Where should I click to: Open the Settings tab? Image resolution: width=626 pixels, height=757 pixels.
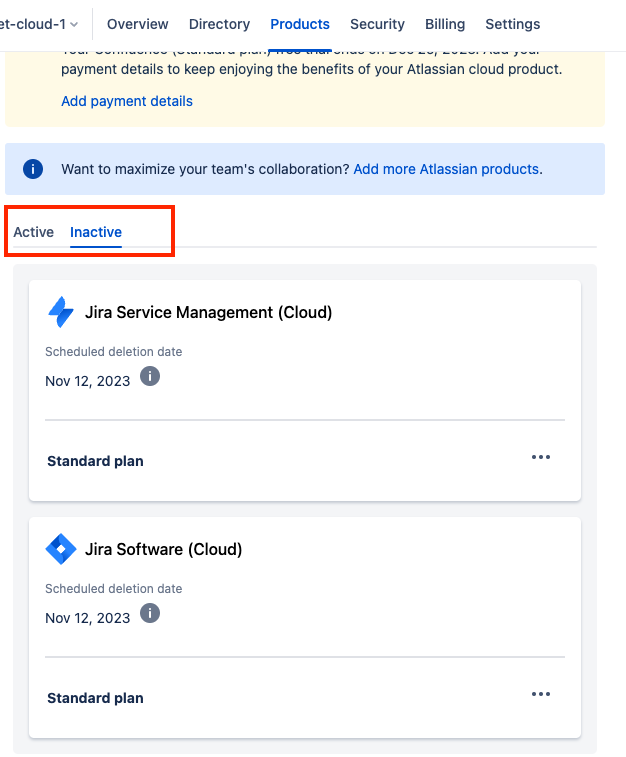(513, 24)
